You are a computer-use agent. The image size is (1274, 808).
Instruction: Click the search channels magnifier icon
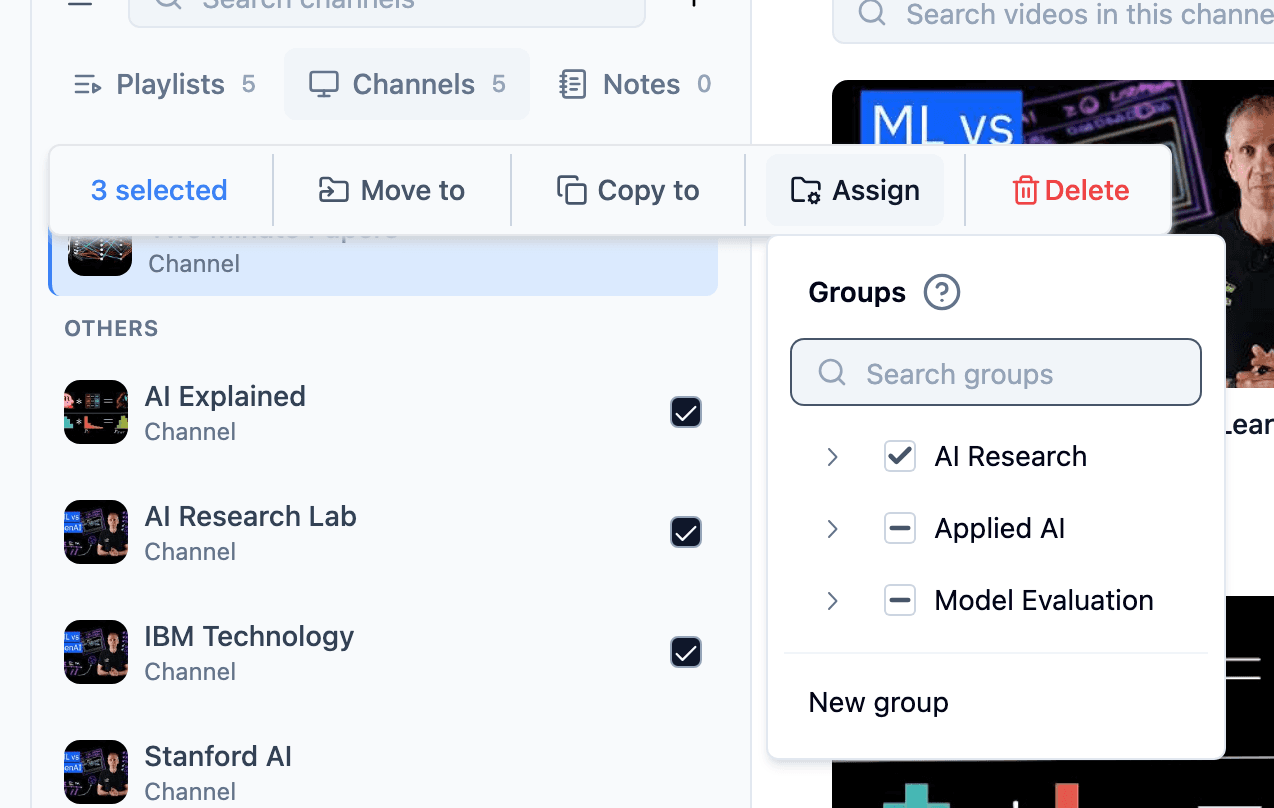click(168, 3)
